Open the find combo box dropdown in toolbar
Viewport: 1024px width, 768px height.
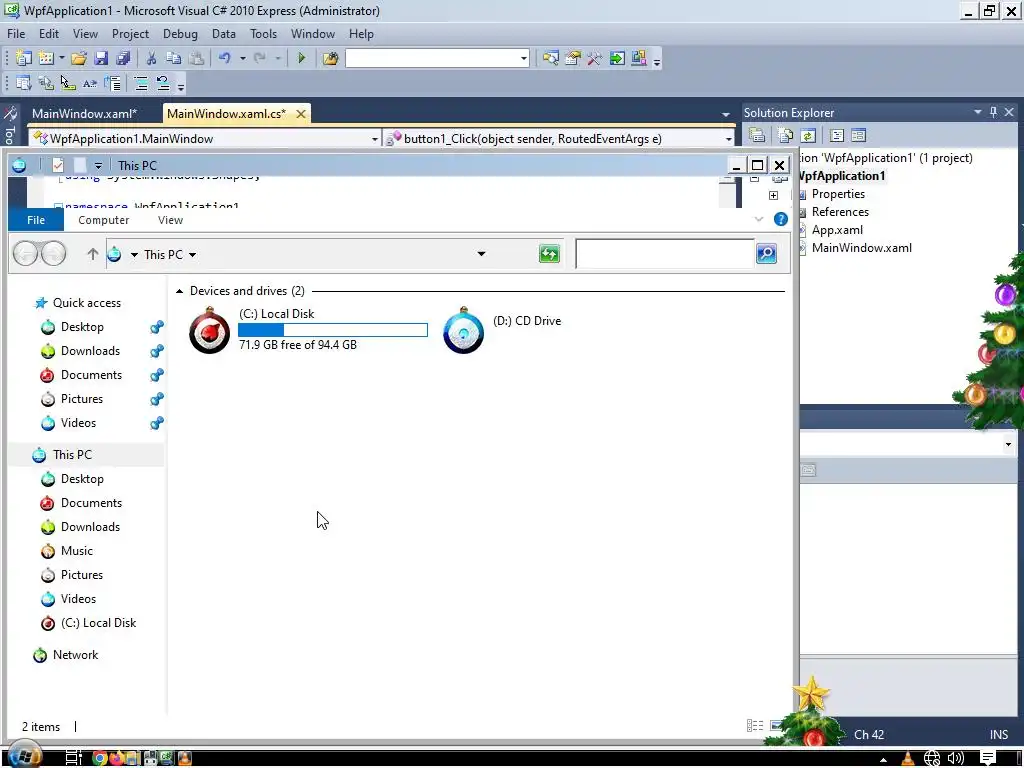click(x=524, y=59)
